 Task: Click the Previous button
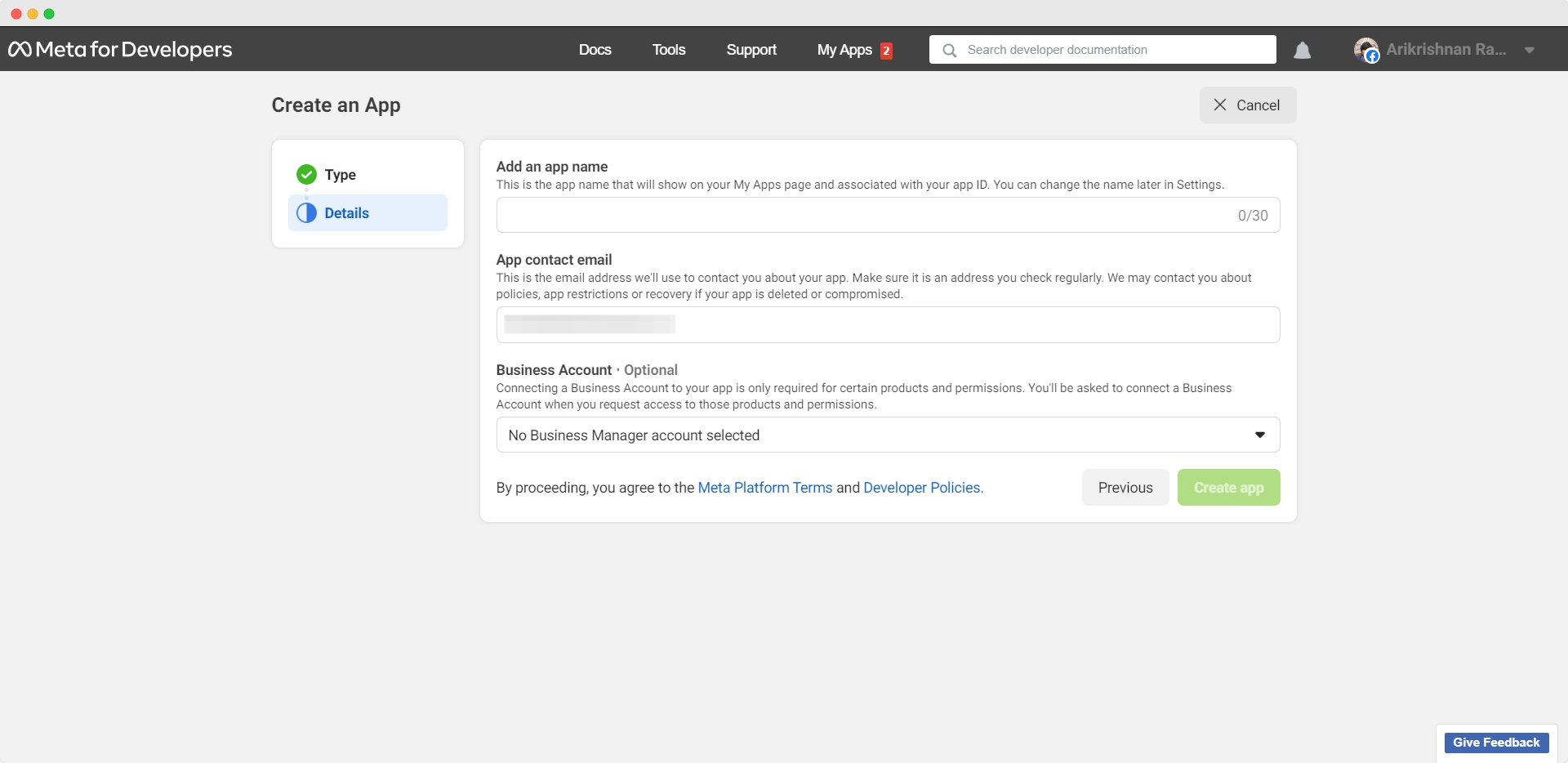(x=1125, y=487)
